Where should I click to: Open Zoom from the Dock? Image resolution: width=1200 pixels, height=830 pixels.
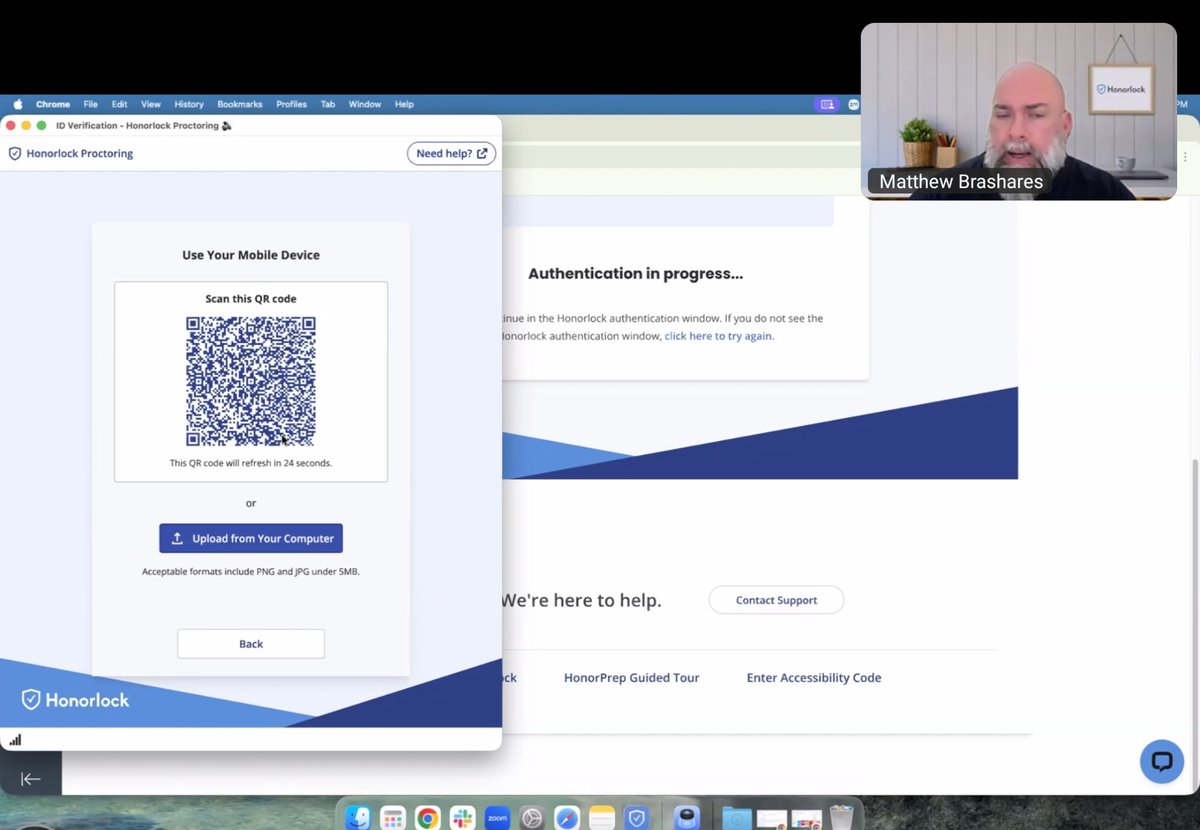497,818
